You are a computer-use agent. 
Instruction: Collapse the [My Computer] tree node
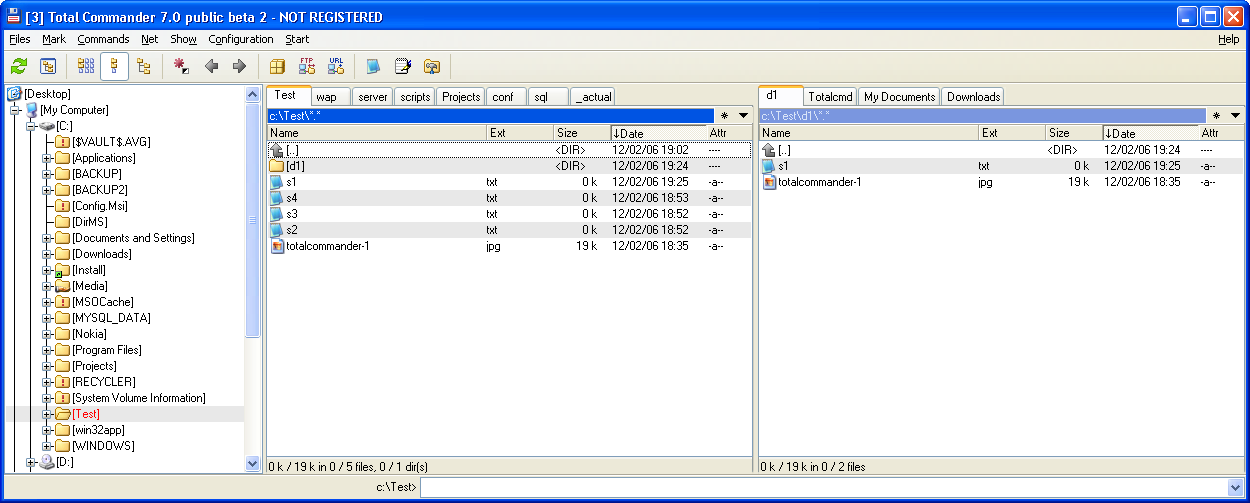[15, 110]
